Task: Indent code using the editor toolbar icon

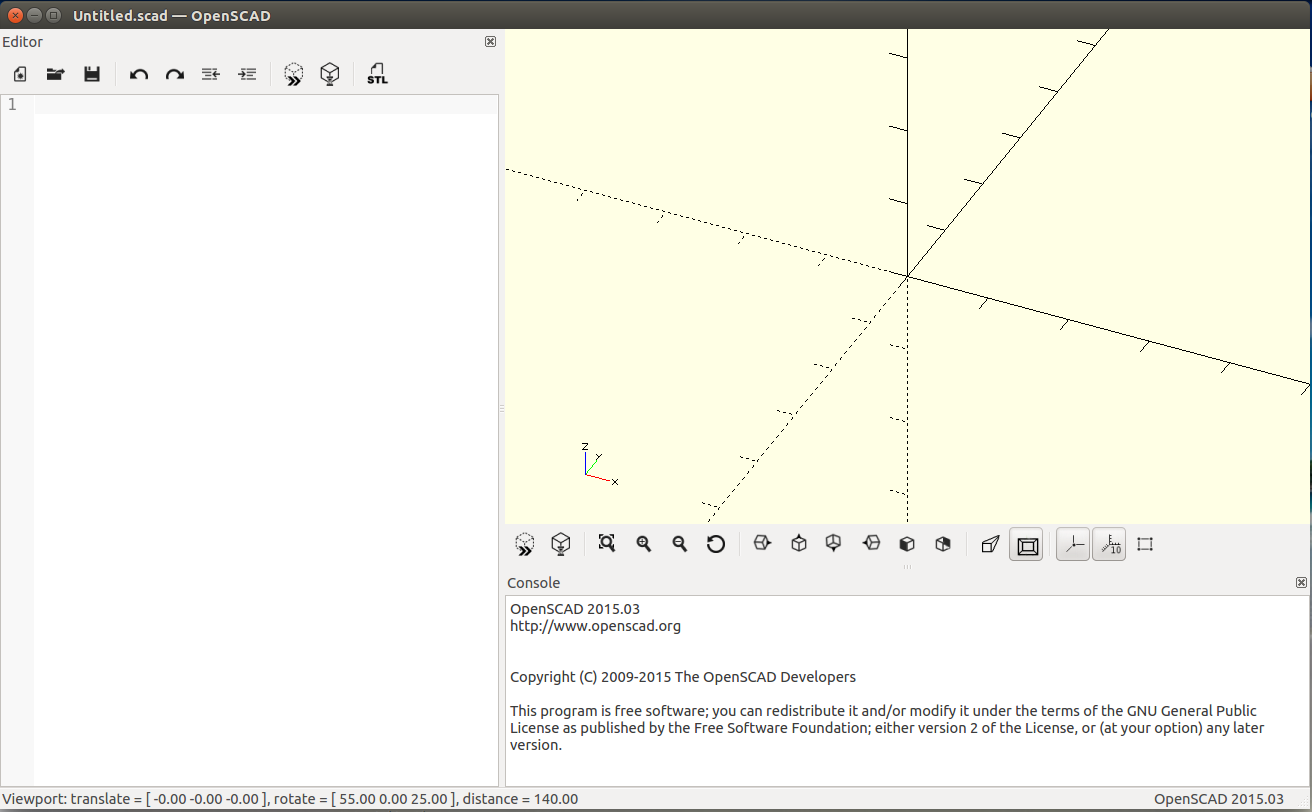Action: (247, 74)
